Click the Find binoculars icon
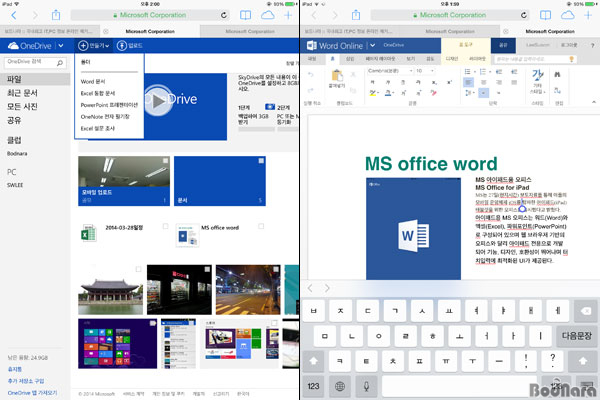Image resolution: width=600 pixels, height=400 pixels. (557, 75)
